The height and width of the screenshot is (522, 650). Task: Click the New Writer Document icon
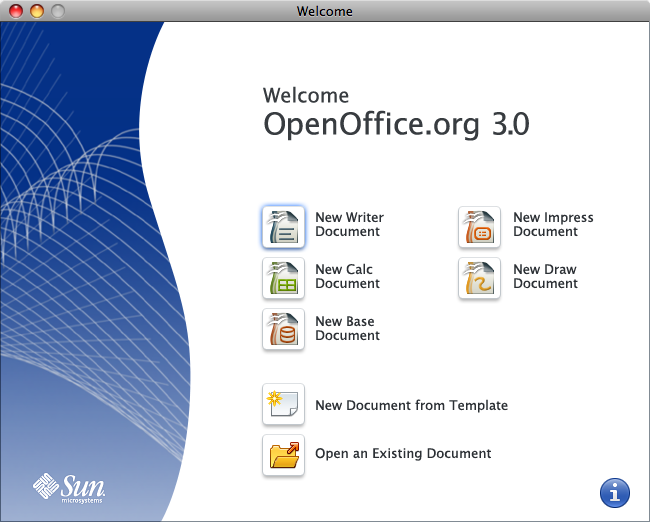pyautogui.click(x=283, y=226)
